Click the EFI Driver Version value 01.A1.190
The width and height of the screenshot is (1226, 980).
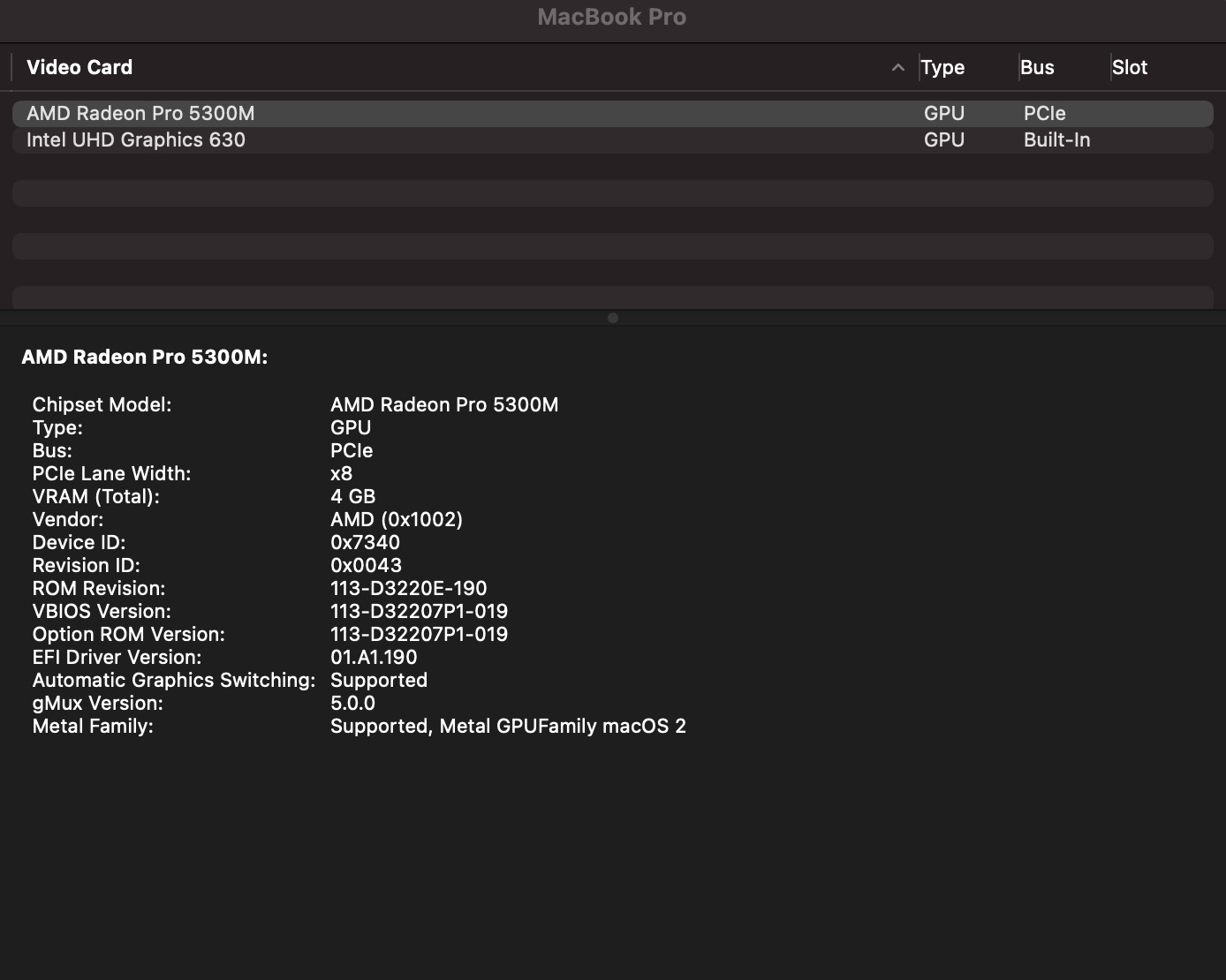tap(374, 657)
